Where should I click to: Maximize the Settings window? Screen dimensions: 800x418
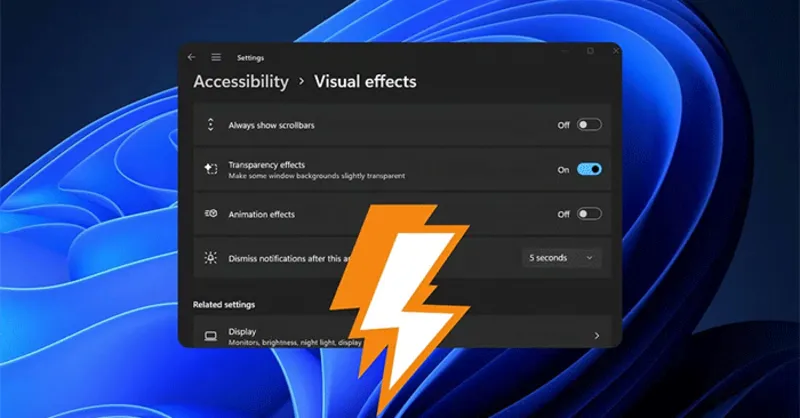(x=590, y=51)
